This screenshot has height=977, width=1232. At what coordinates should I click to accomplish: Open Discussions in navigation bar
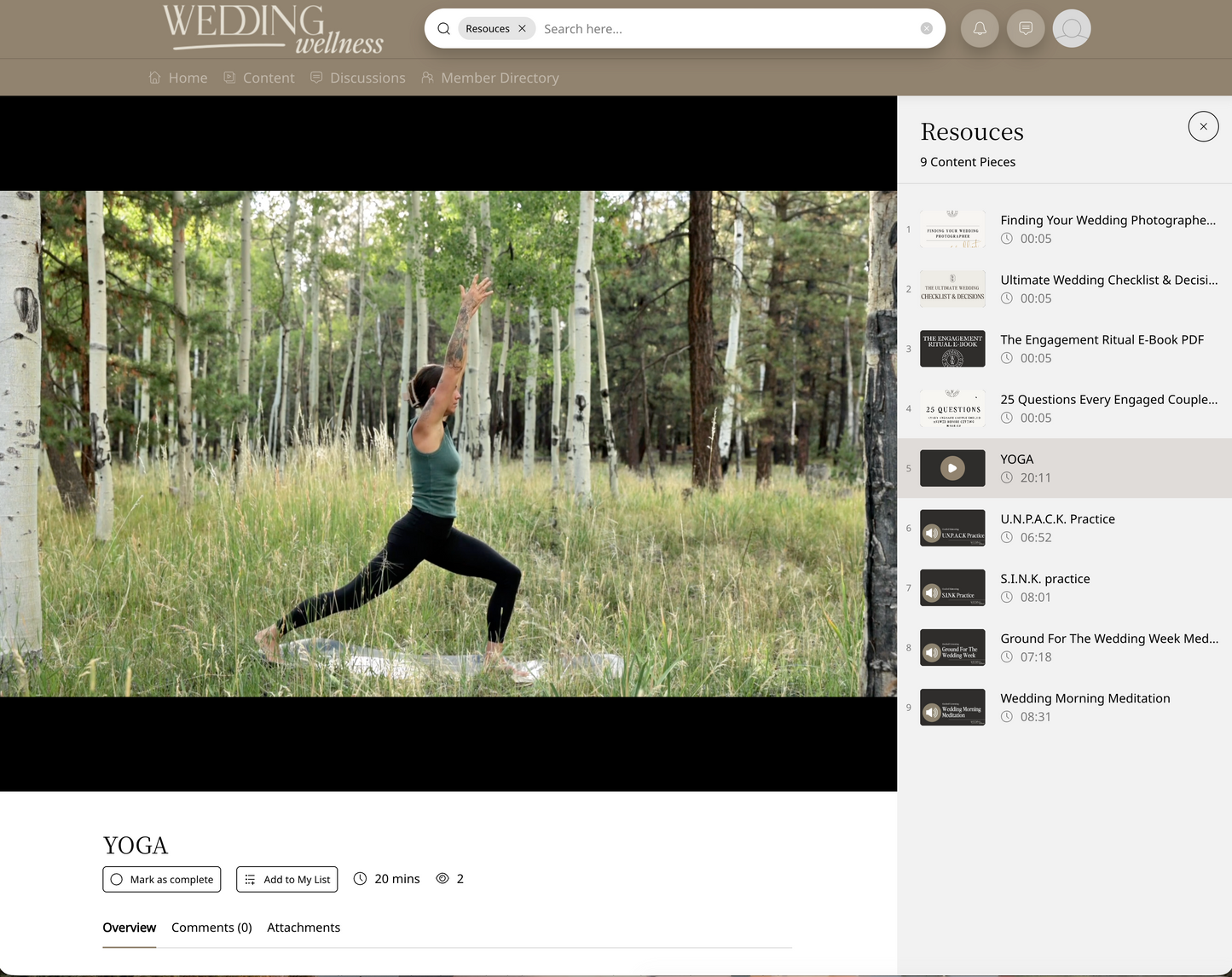pyautogui.click(x=358, y=78)
